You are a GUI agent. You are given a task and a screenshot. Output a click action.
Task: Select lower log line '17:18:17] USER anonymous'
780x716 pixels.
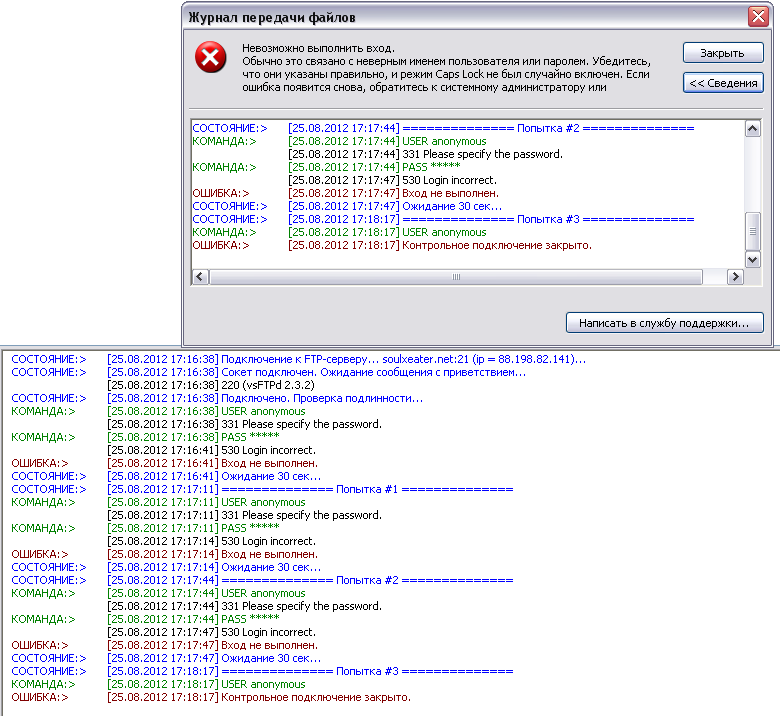pos(158,684)
